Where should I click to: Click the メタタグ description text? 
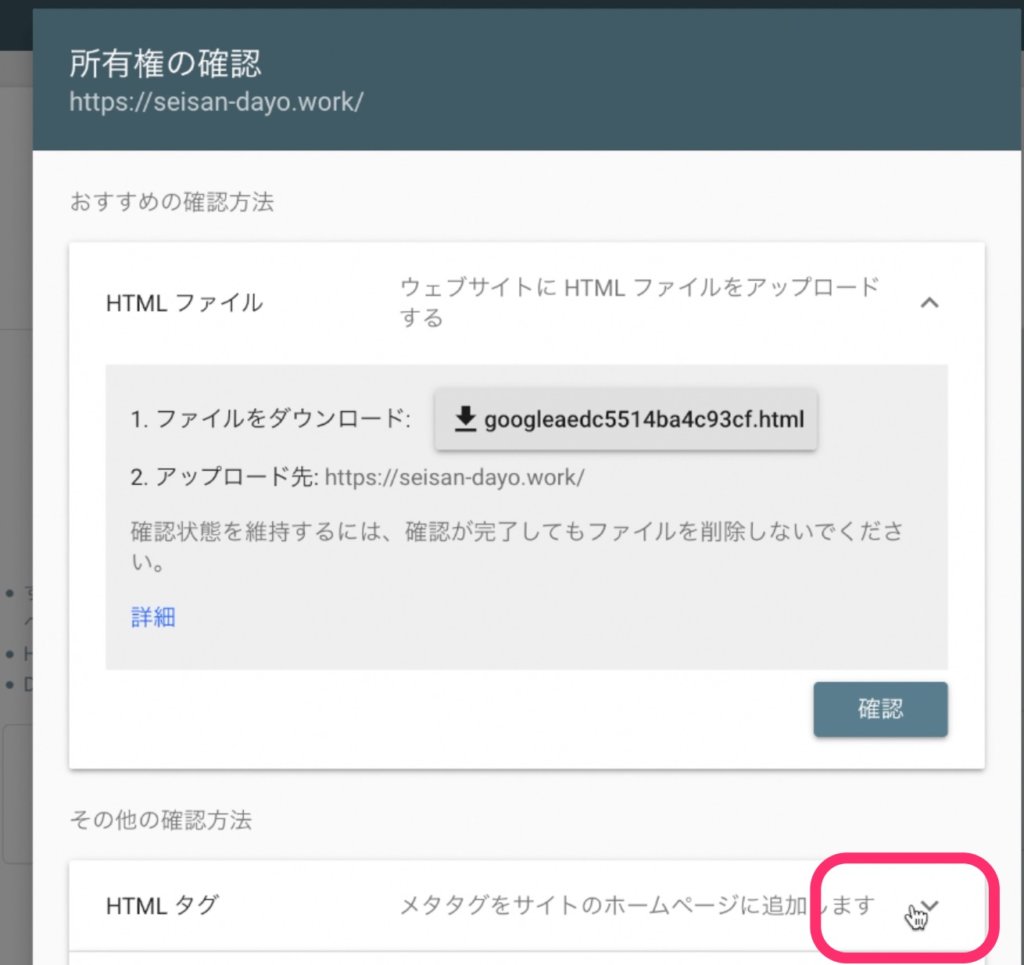click(x=637, y=906)
